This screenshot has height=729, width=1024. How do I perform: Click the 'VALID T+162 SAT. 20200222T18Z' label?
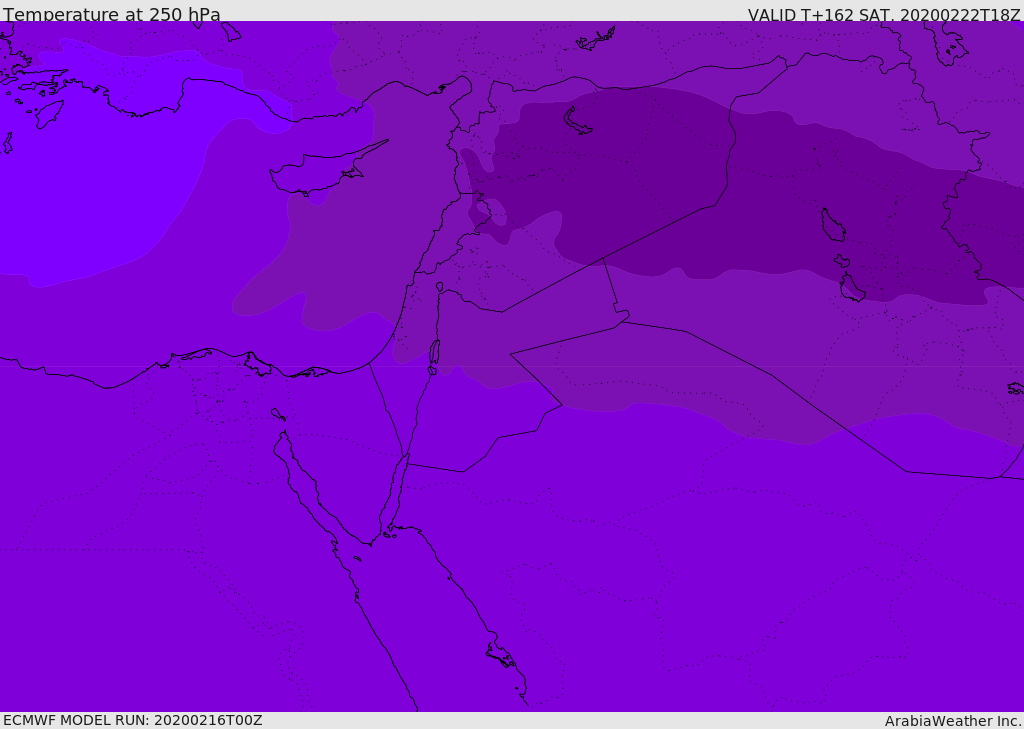(884, 15)
